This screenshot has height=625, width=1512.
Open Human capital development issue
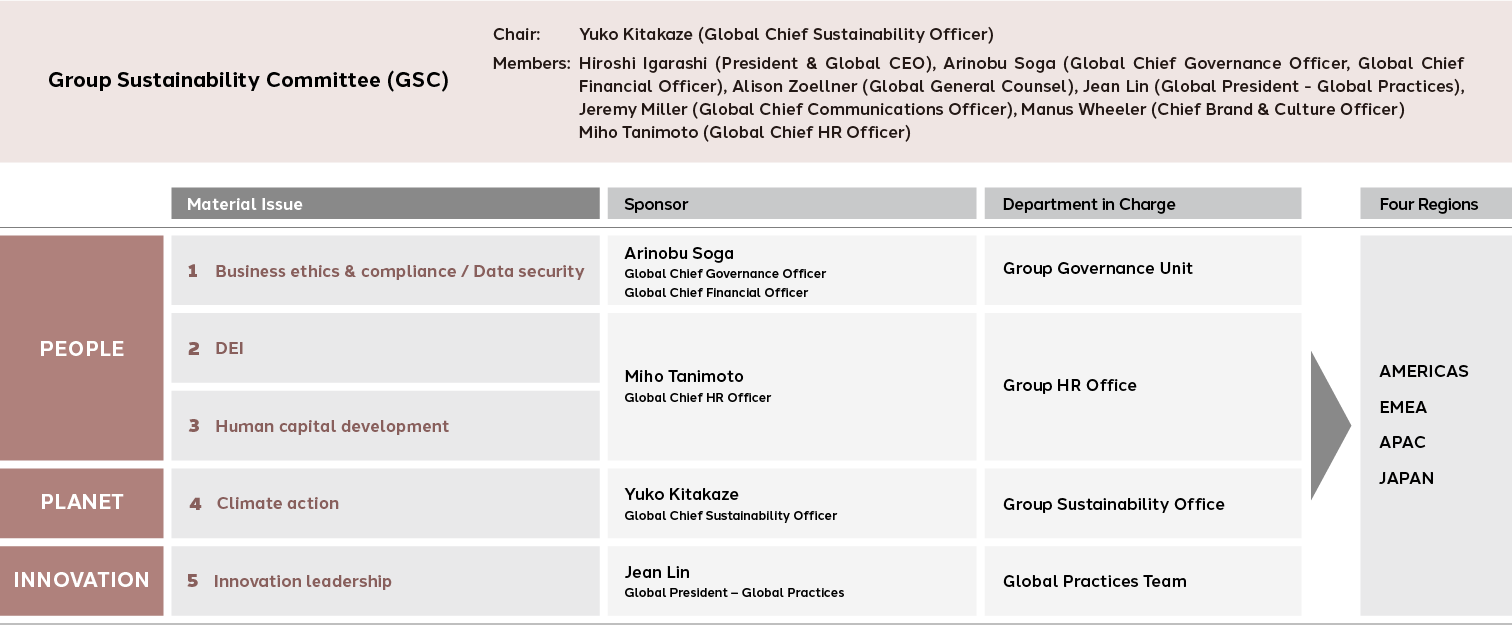pos(386,426)
